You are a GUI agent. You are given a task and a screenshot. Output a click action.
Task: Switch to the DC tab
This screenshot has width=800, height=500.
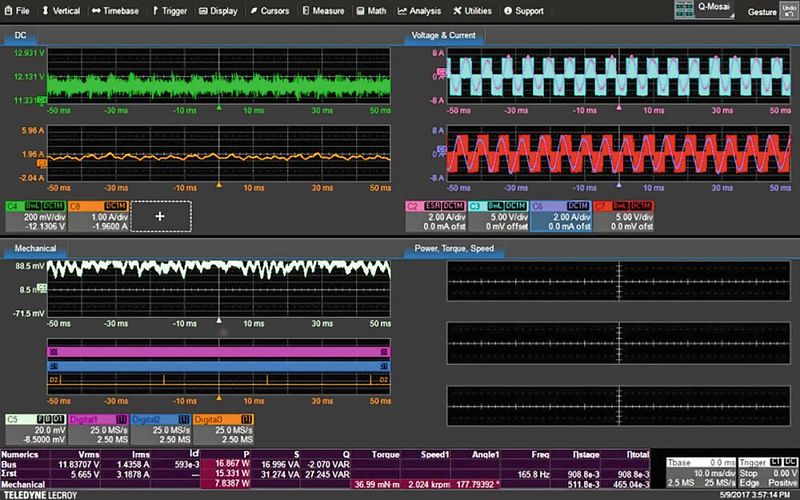pyautogui.click(x=21, y=36)
